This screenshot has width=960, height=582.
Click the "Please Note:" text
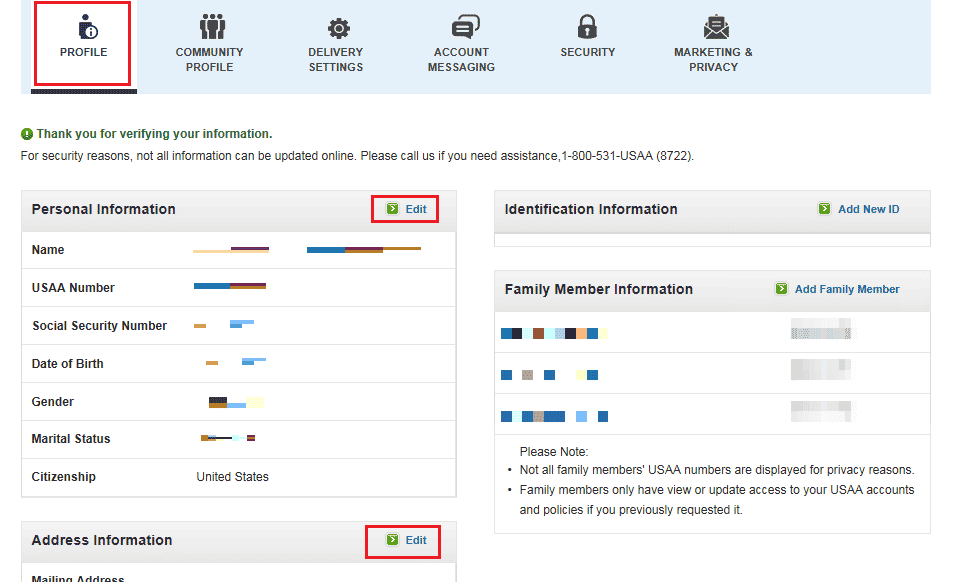click(553, 452)
